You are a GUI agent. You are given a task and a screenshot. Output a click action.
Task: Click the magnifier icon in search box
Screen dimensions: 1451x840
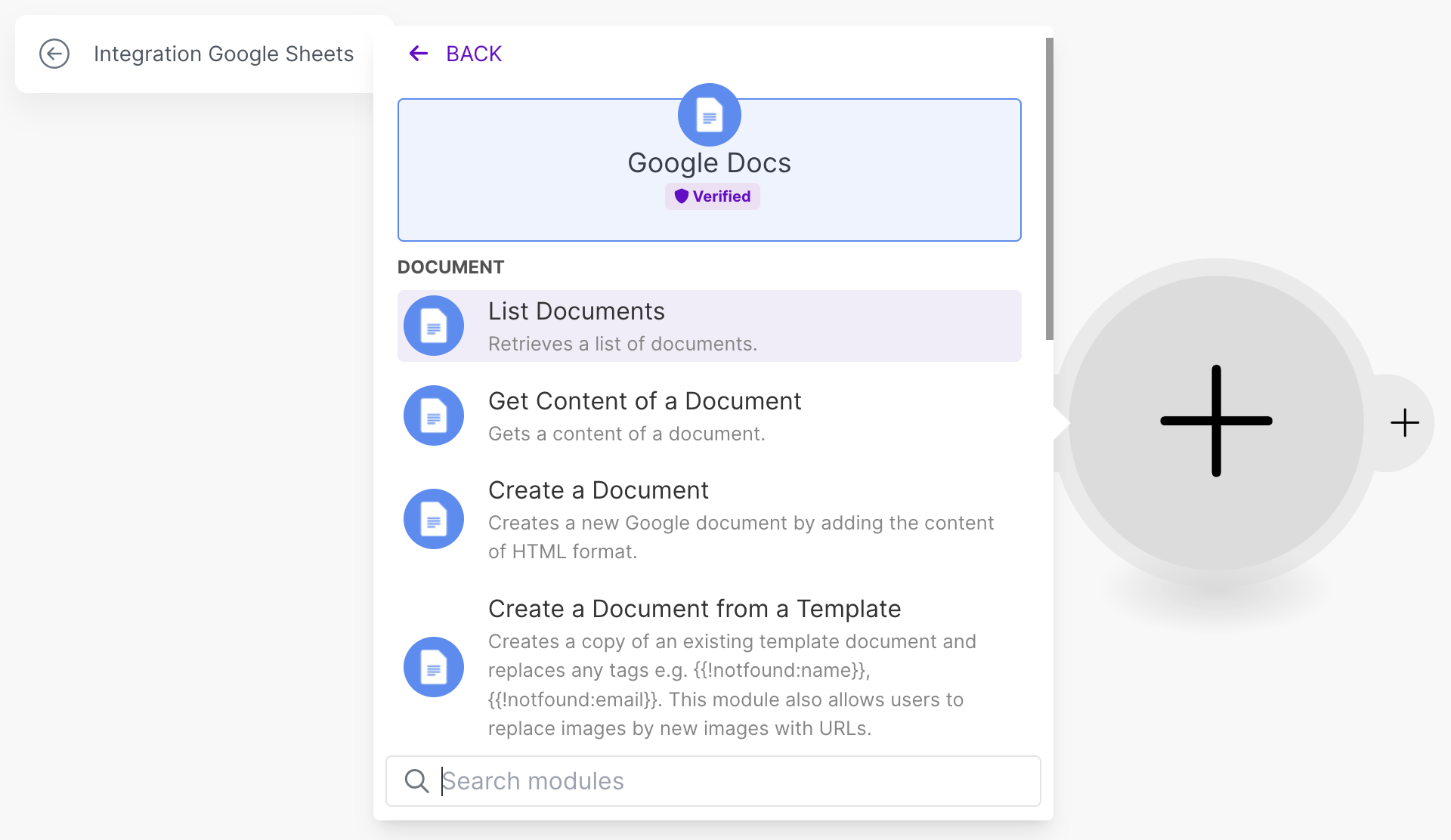tap(416, 781)
